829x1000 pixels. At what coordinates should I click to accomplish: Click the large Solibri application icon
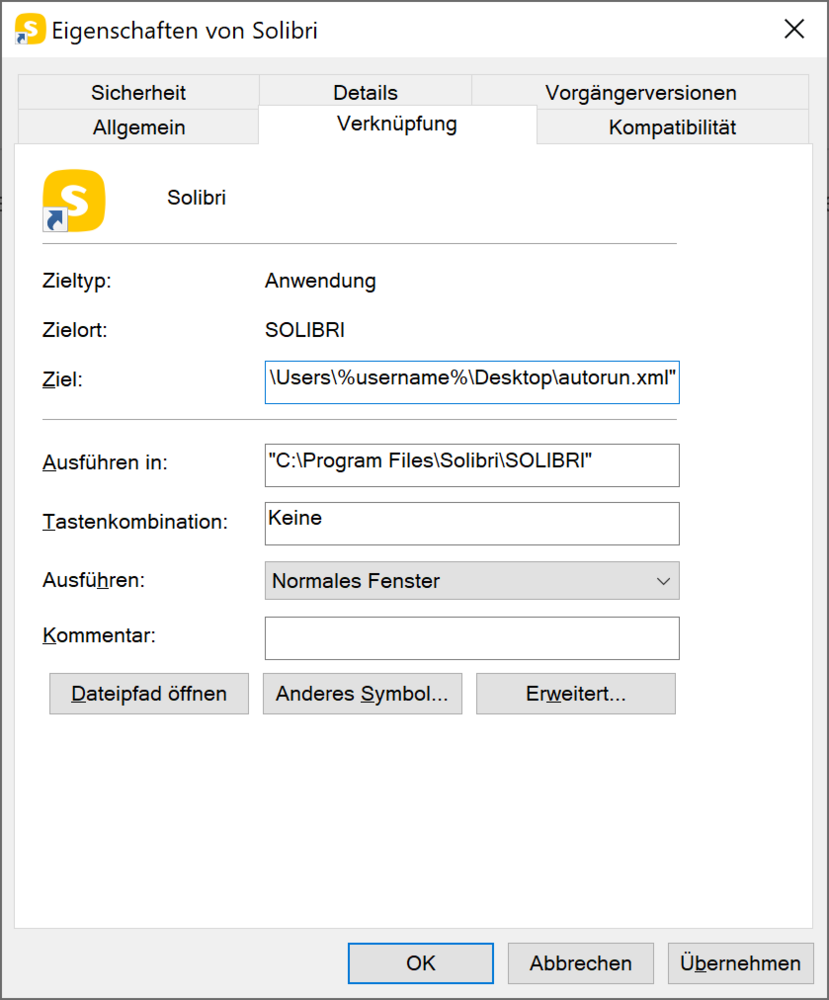tap(74, 200)
